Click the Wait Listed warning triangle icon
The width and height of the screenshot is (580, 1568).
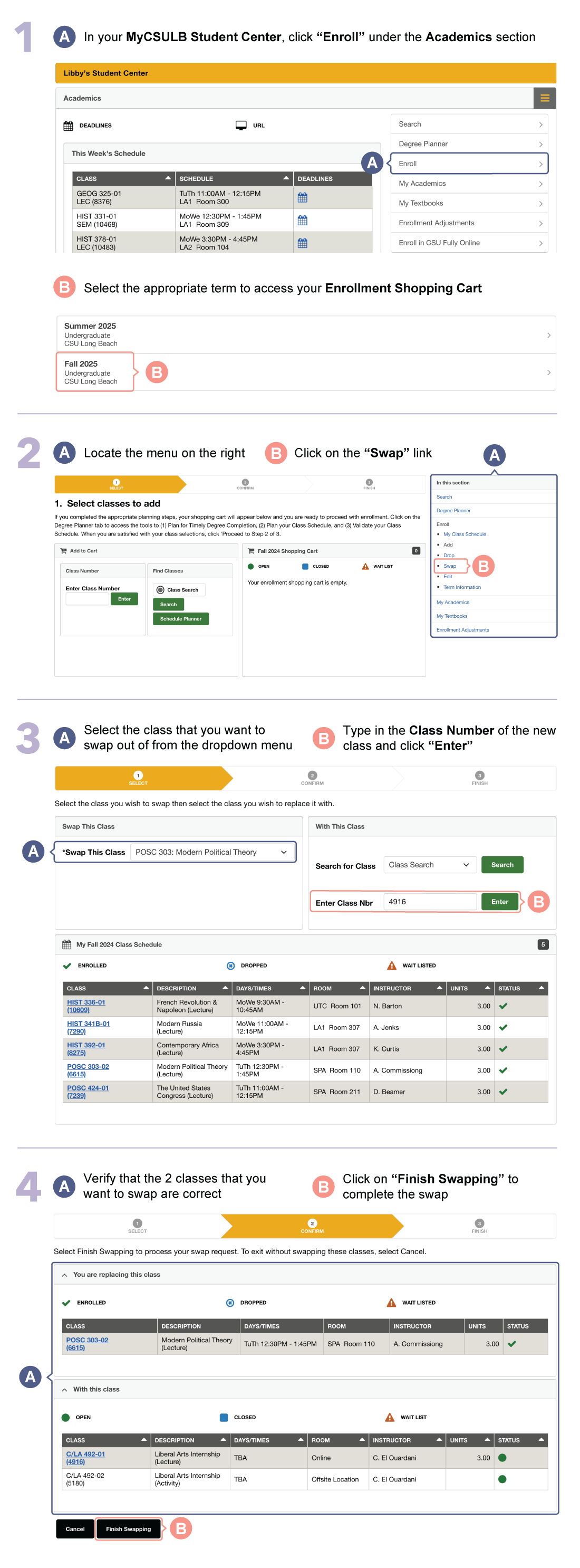[391, 965]
